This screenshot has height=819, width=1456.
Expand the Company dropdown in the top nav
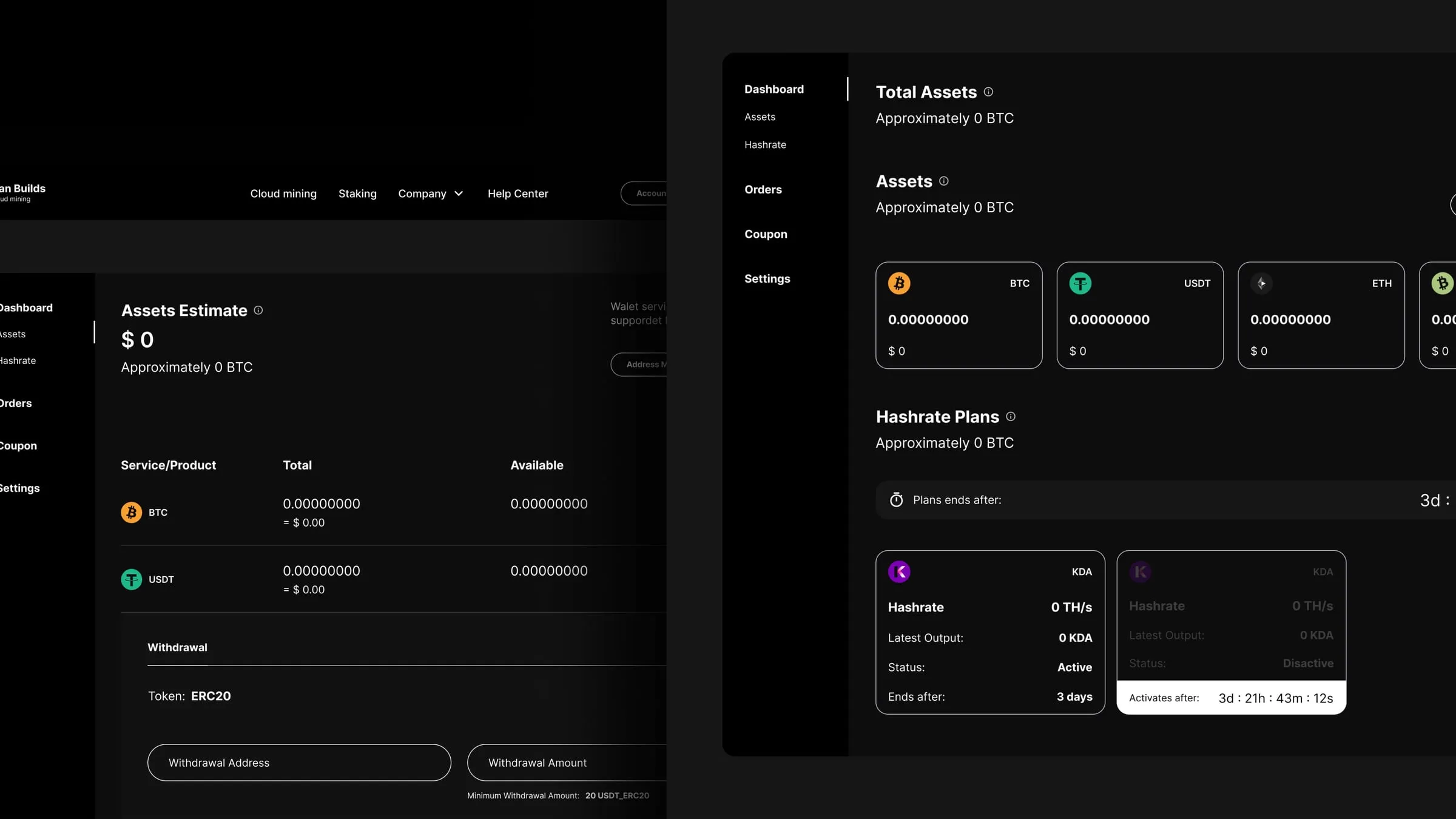431,194
